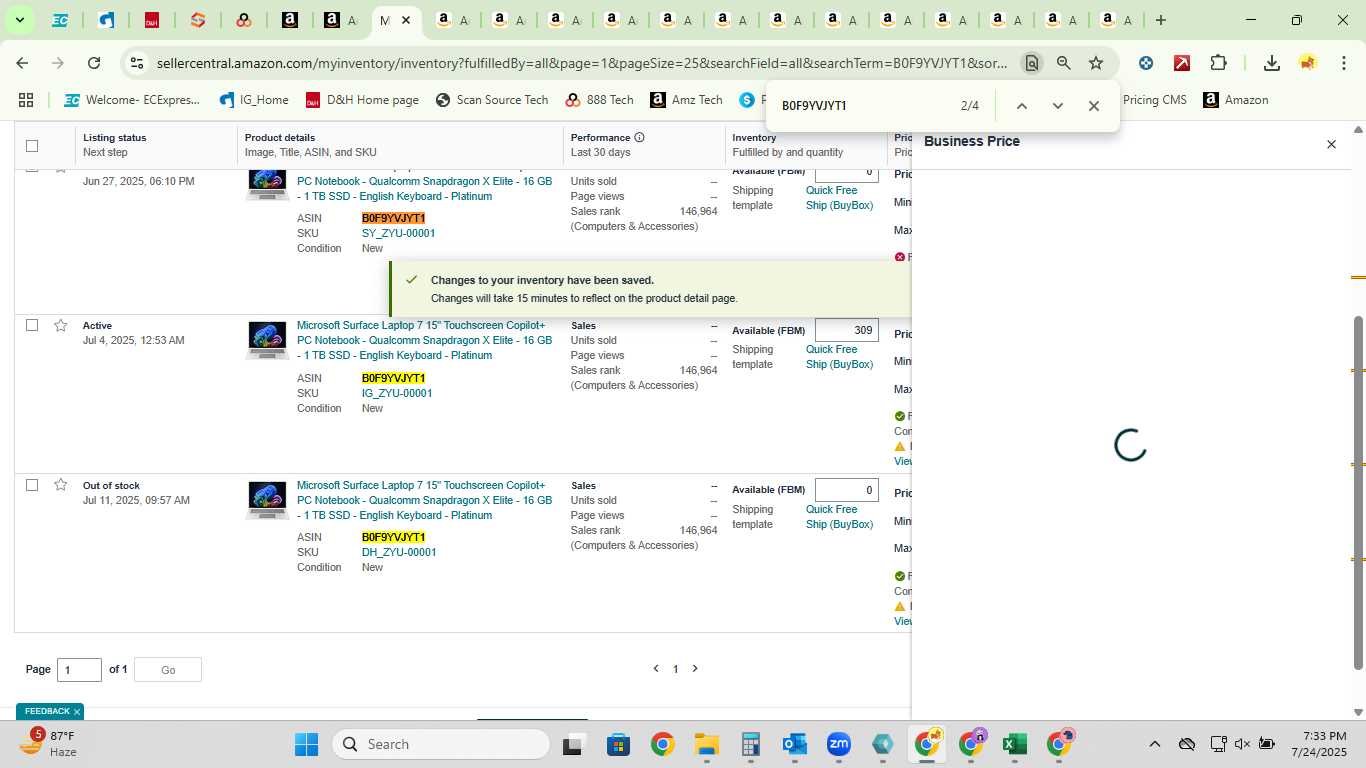Click laptop thumbnail for IG_ZYU-00001 listing
The width and height of the screenshot is (1366, 768).
267,340
